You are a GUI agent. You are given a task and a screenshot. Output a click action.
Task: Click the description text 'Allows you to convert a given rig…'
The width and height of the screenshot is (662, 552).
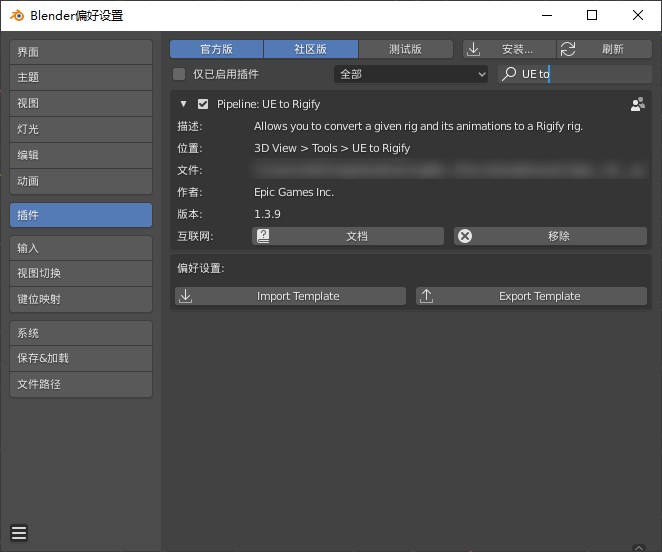[418, 126]
